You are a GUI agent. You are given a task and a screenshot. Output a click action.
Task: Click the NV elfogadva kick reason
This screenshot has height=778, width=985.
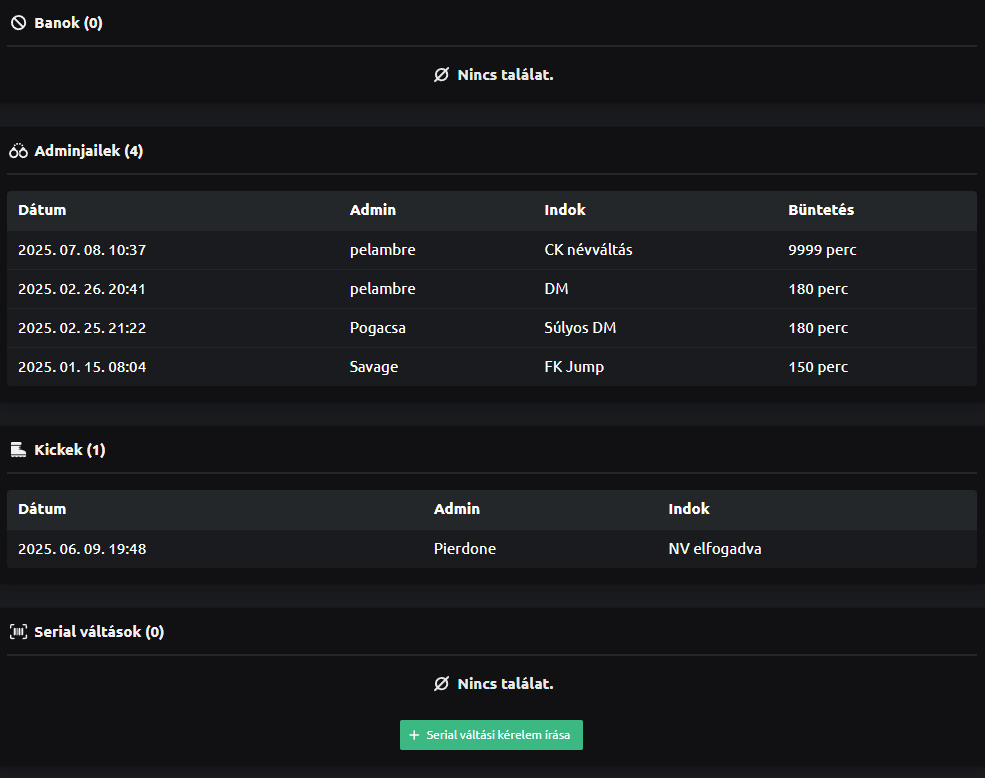715,549
